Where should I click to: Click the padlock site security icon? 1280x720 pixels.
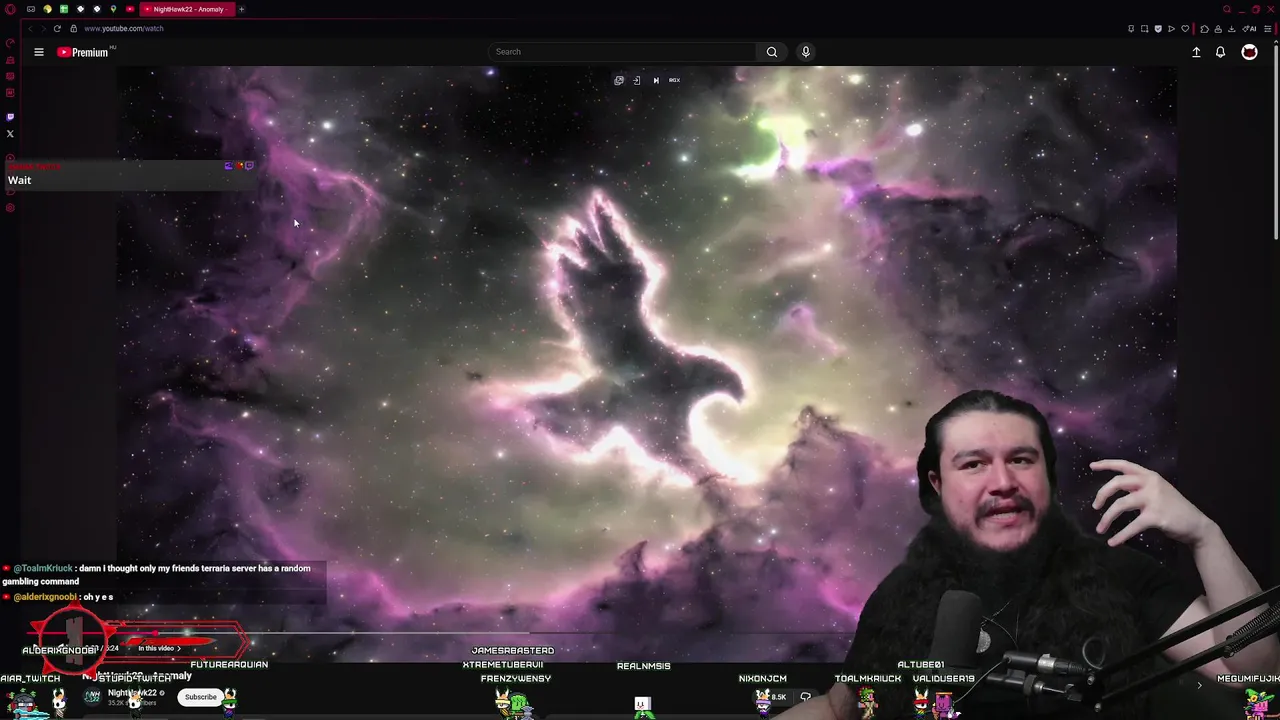(73, 28)
